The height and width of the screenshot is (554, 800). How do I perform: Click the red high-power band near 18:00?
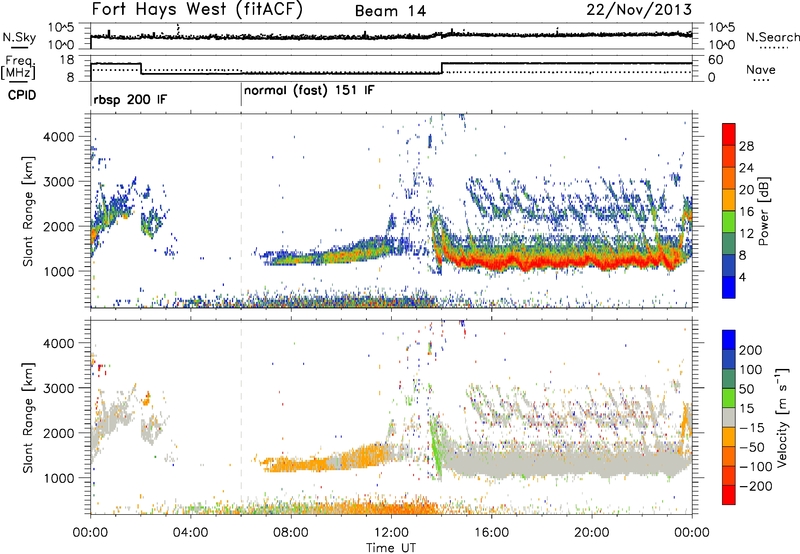(541, 262)
